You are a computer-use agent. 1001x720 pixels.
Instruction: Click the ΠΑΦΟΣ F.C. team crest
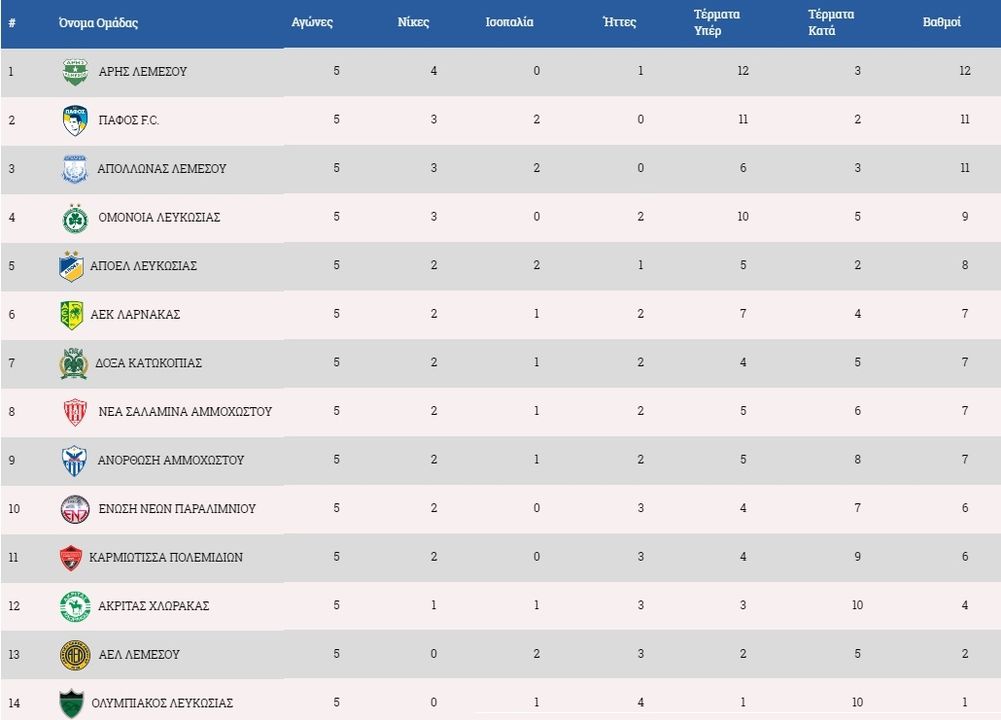pos(75,120)
